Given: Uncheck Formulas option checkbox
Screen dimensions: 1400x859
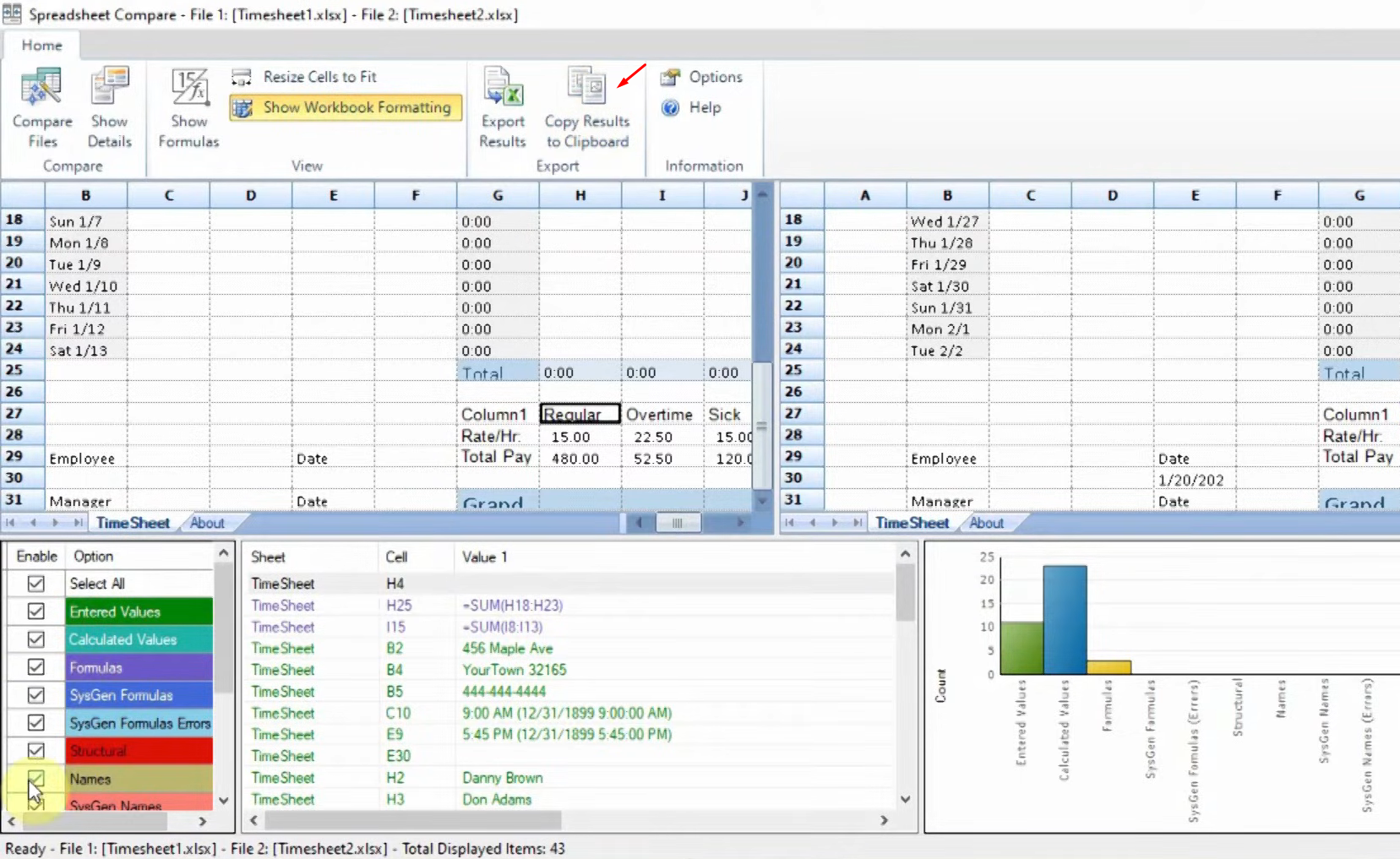Looking at the screenshot, I should tap(35, 667).
